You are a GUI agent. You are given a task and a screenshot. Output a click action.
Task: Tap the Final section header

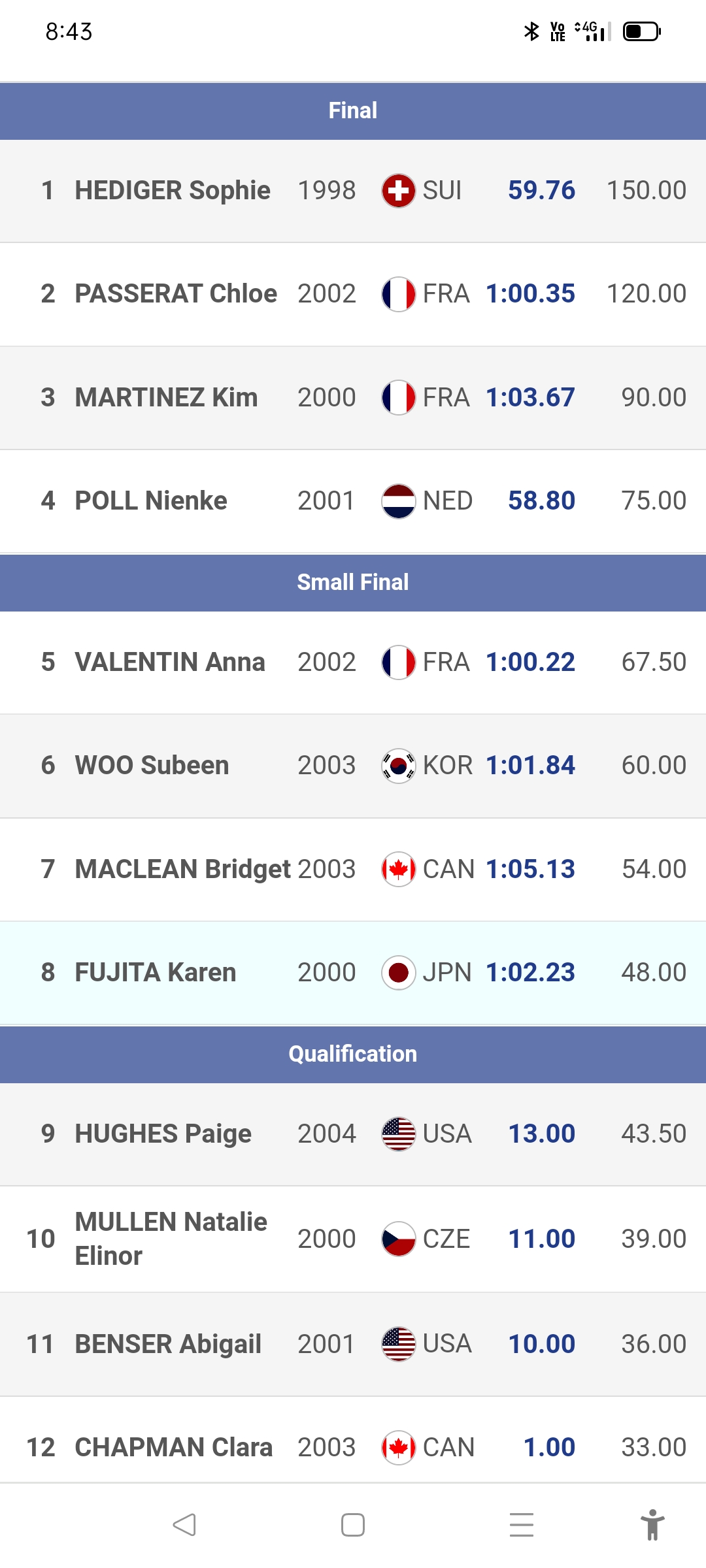[353, 110]
